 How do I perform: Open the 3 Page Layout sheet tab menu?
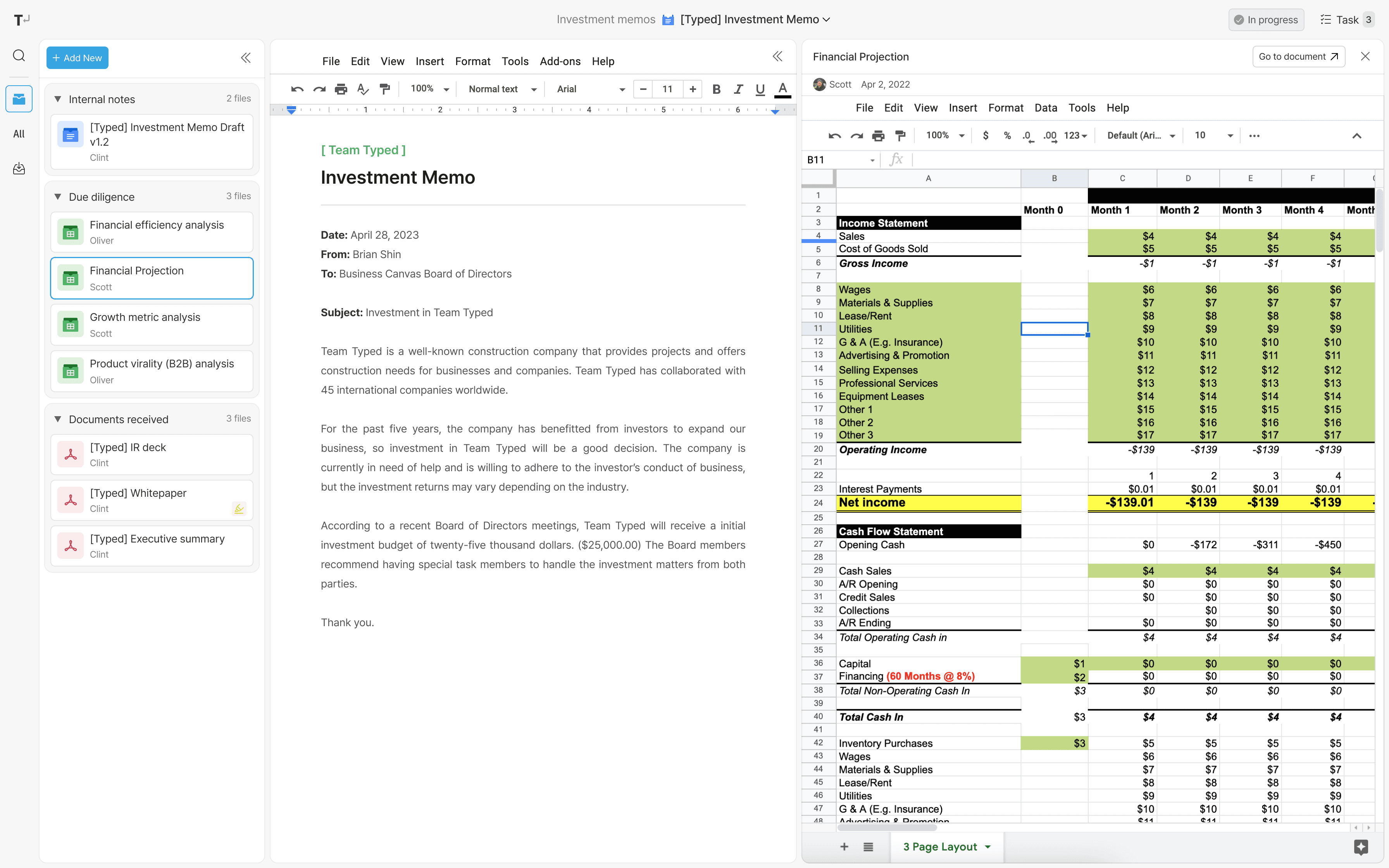pos(988,847)
